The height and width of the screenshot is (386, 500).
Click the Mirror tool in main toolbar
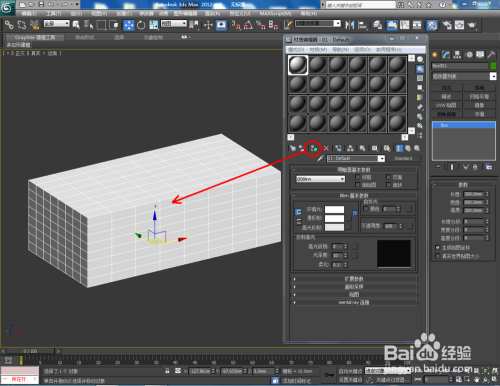tap(350, 25)
